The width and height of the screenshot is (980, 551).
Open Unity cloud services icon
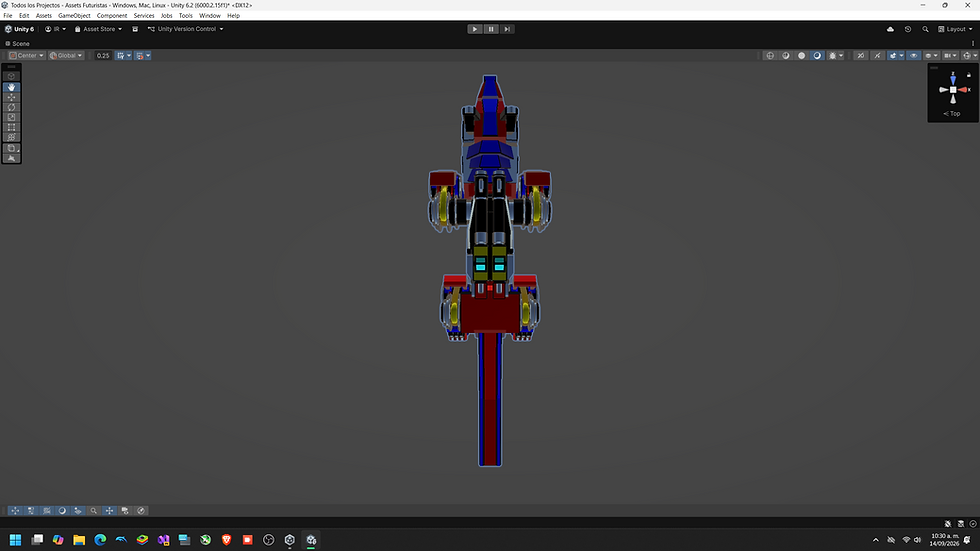click(x=890, y=29)
